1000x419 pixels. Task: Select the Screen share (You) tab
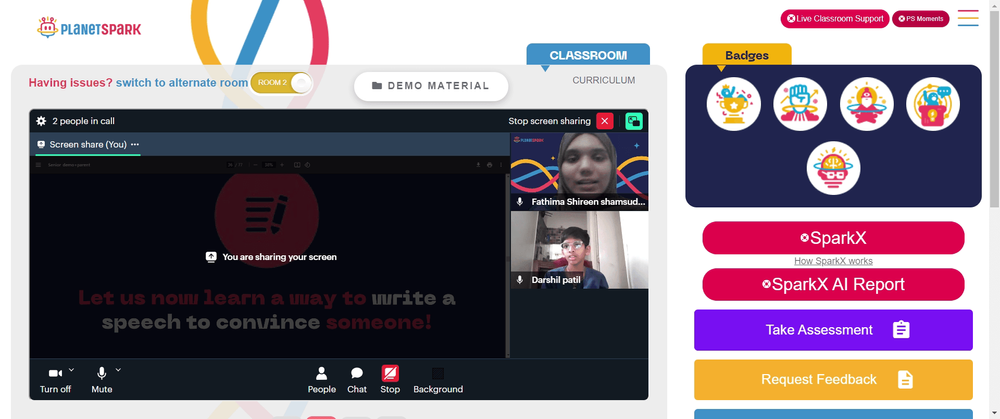click(x=88, y=145)
